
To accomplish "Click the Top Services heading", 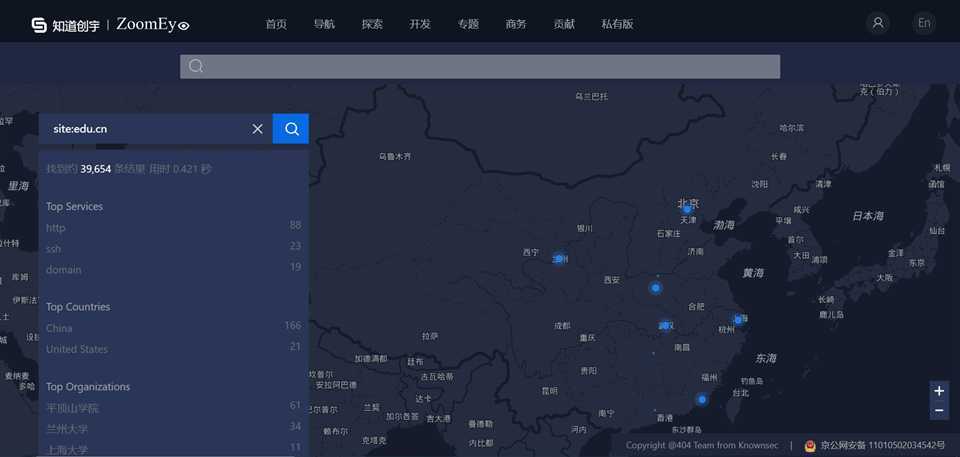I will [74, 206].
